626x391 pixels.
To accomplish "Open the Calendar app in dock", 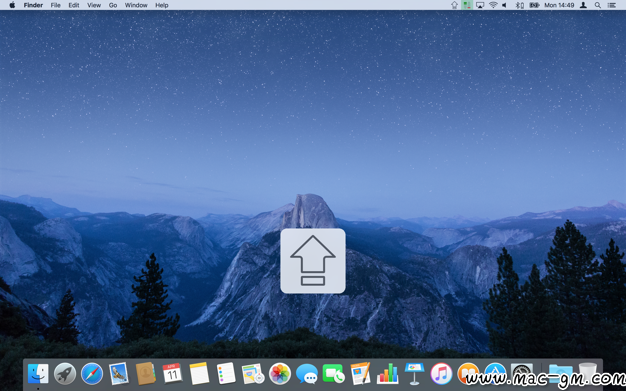I will (172, 374).
